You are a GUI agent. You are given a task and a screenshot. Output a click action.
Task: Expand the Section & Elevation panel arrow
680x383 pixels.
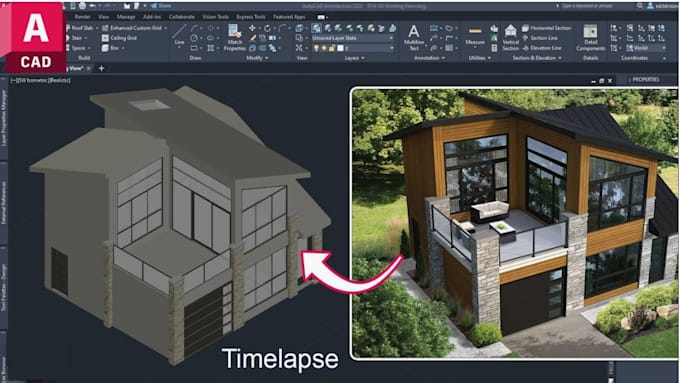click(x=560, y=58)
